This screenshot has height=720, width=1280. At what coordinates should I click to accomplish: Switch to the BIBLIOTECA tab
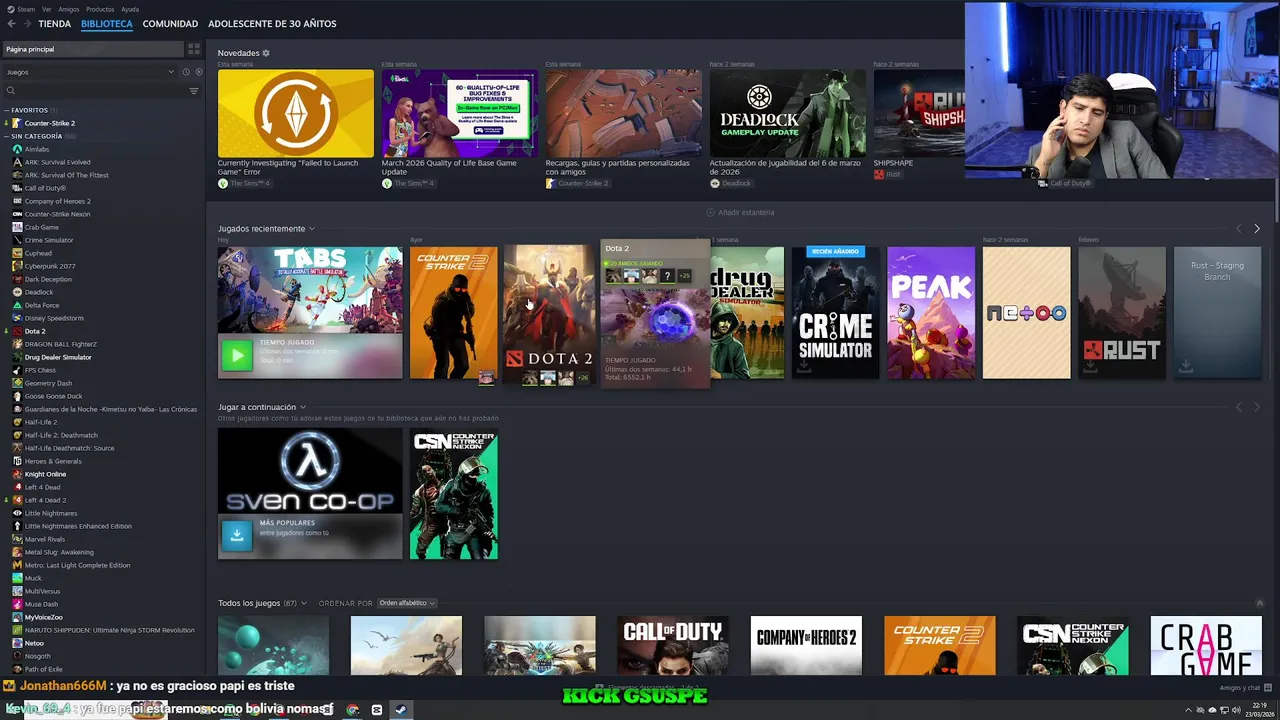pyautogui.click(x=107, y=24)
